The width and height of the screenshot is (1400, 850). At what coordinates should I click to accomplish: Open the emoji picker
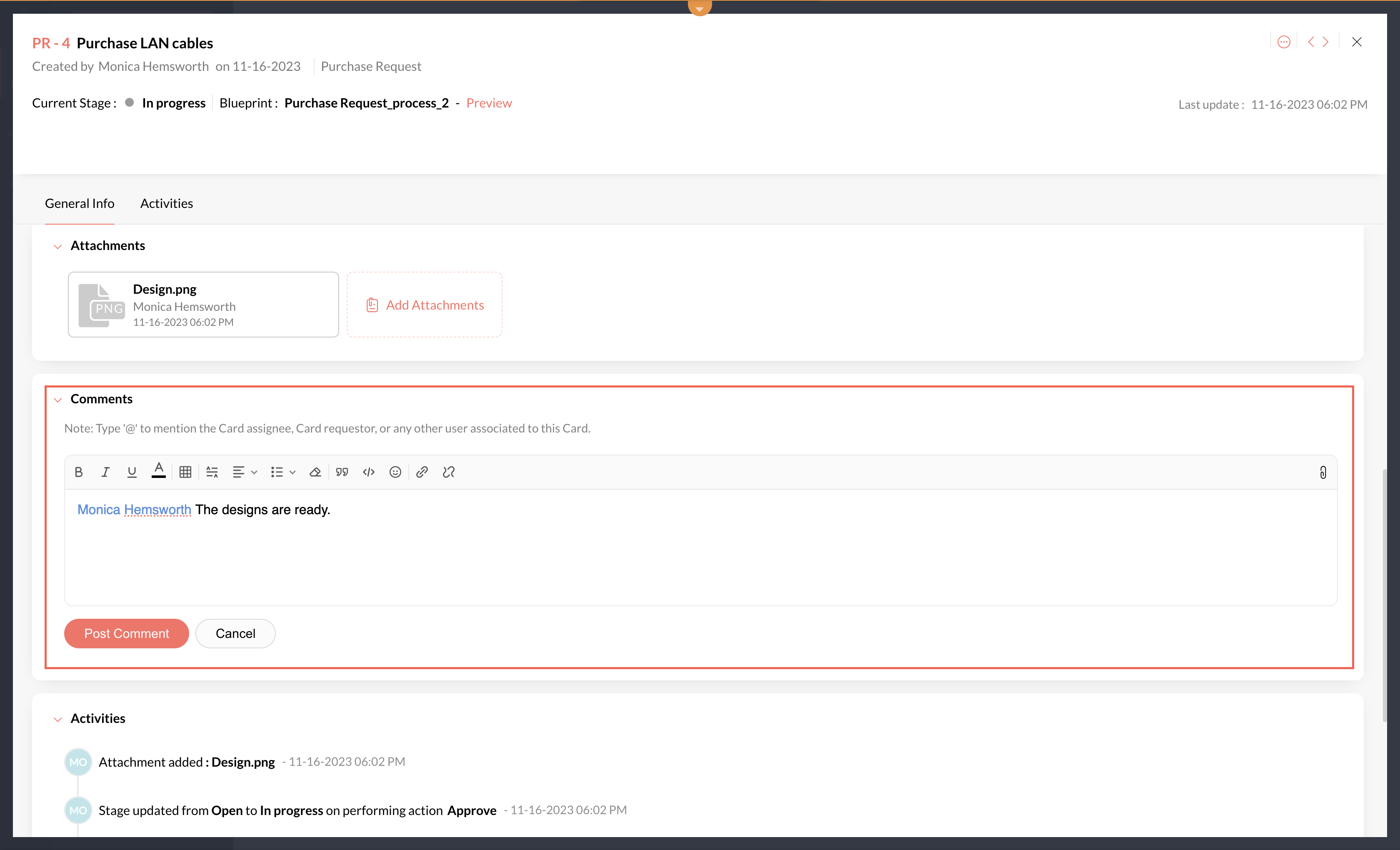coord(395,472)
